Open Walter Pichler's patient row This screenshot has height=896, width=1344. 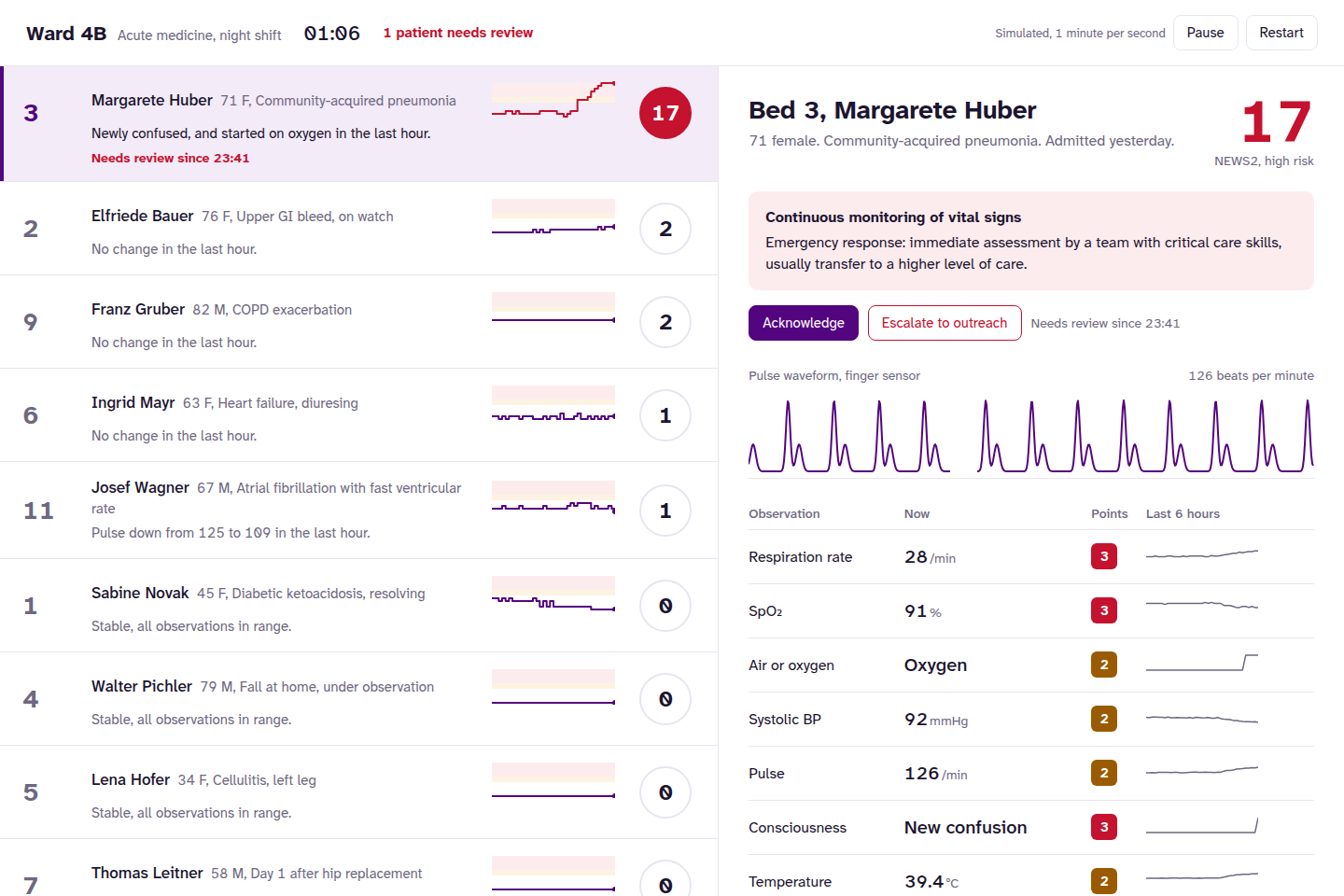coord(359,699)
